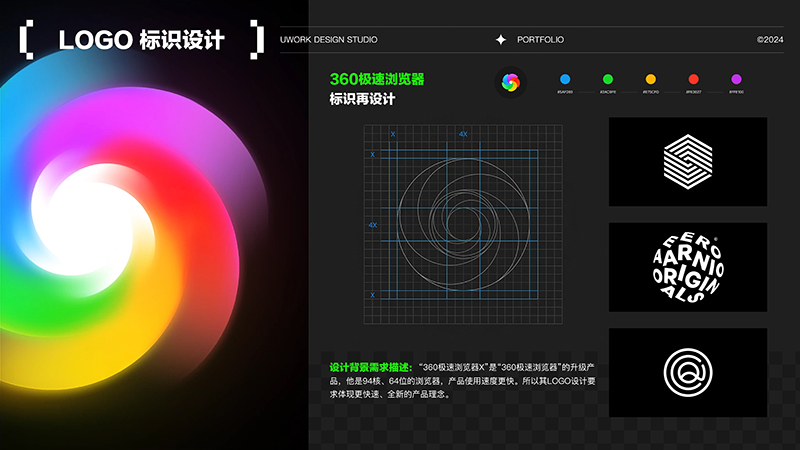Click the left white bracket beside LOGO title
800x450 pixels.
pyautogui.click(x=26, y=40)
